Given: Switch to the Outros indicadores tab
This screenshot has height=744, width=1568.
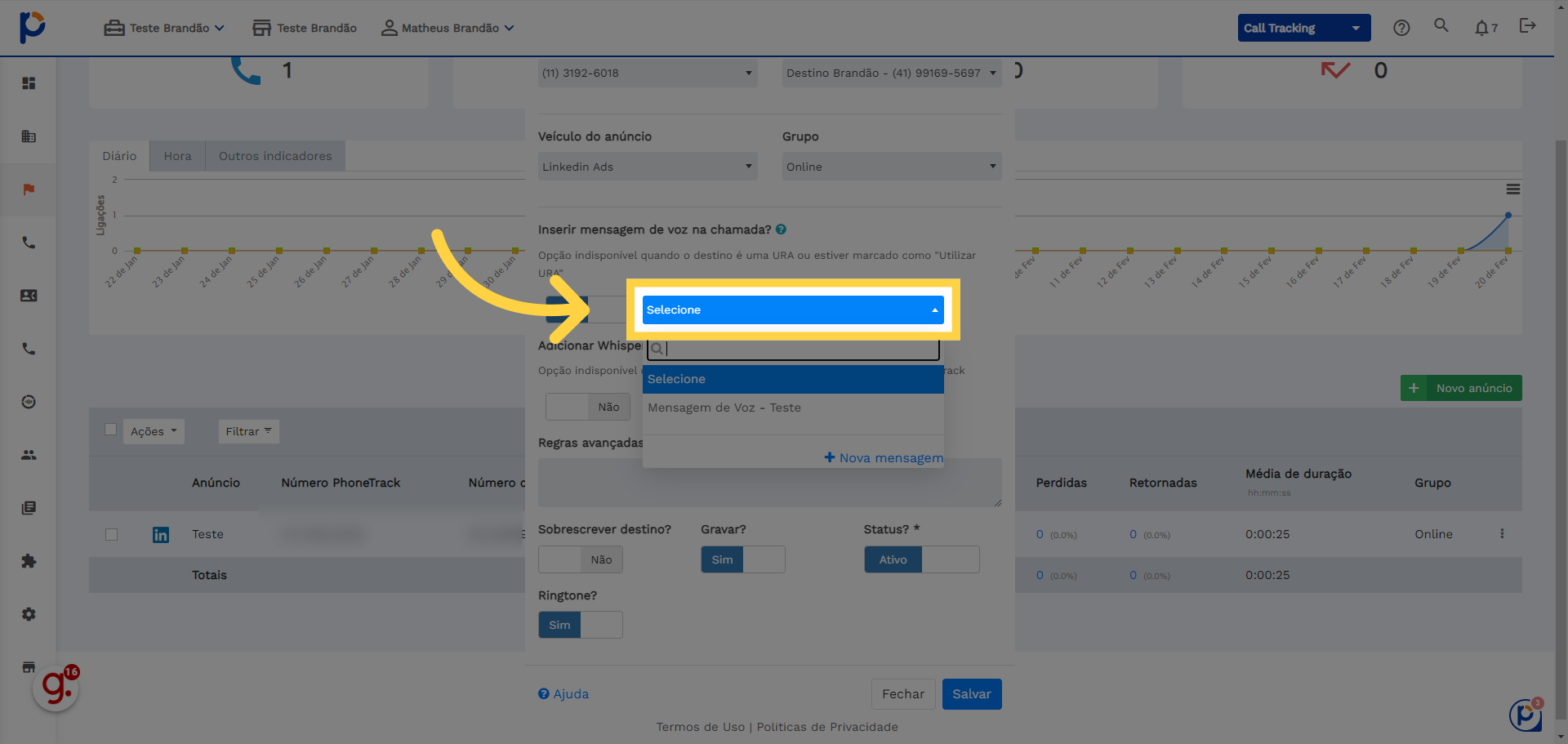Looking at the screenshot, I should coord(275,156).
